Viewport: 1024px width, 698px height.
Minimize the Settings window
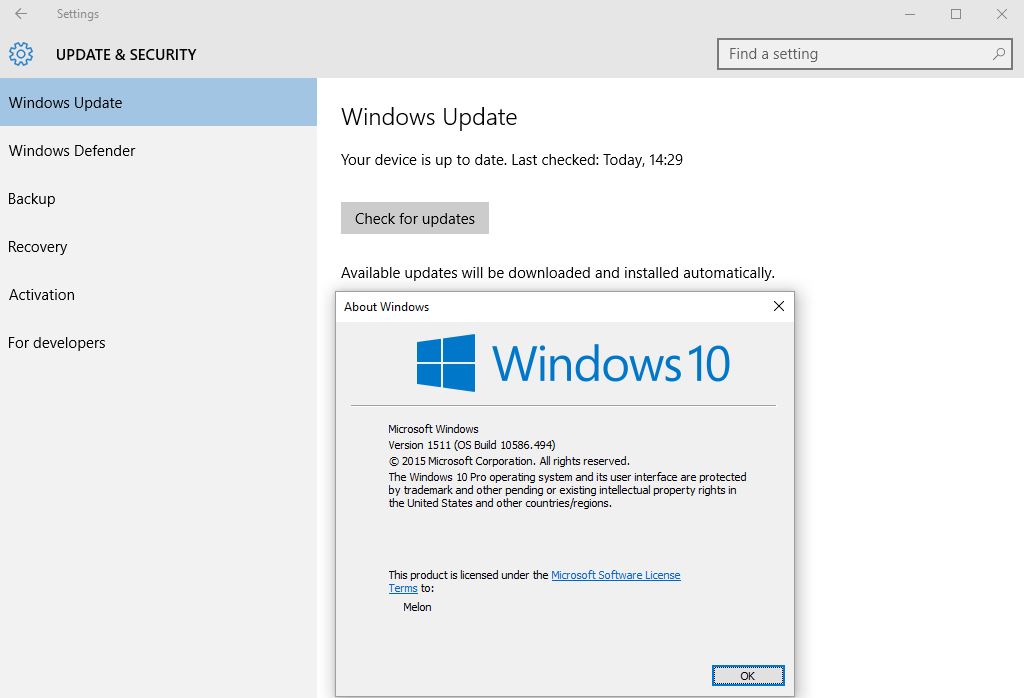click(910, 14)
